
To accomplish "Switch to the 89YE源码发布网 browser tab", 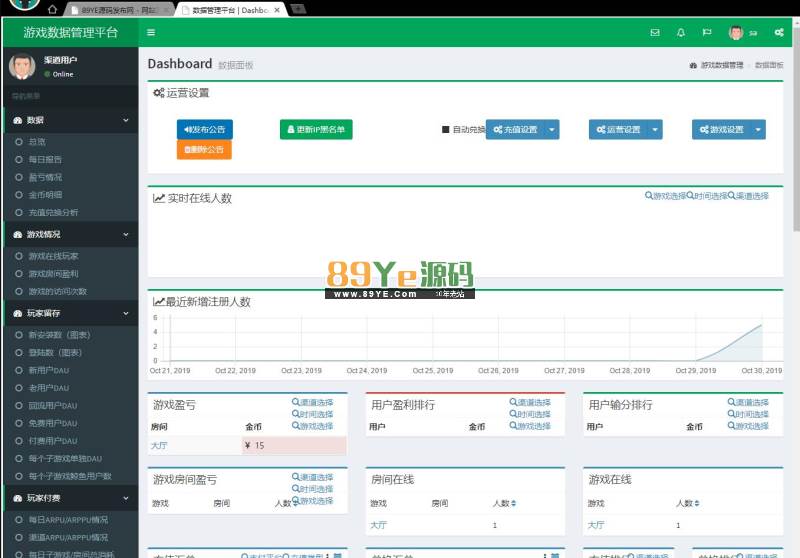I will click(118, 10).
